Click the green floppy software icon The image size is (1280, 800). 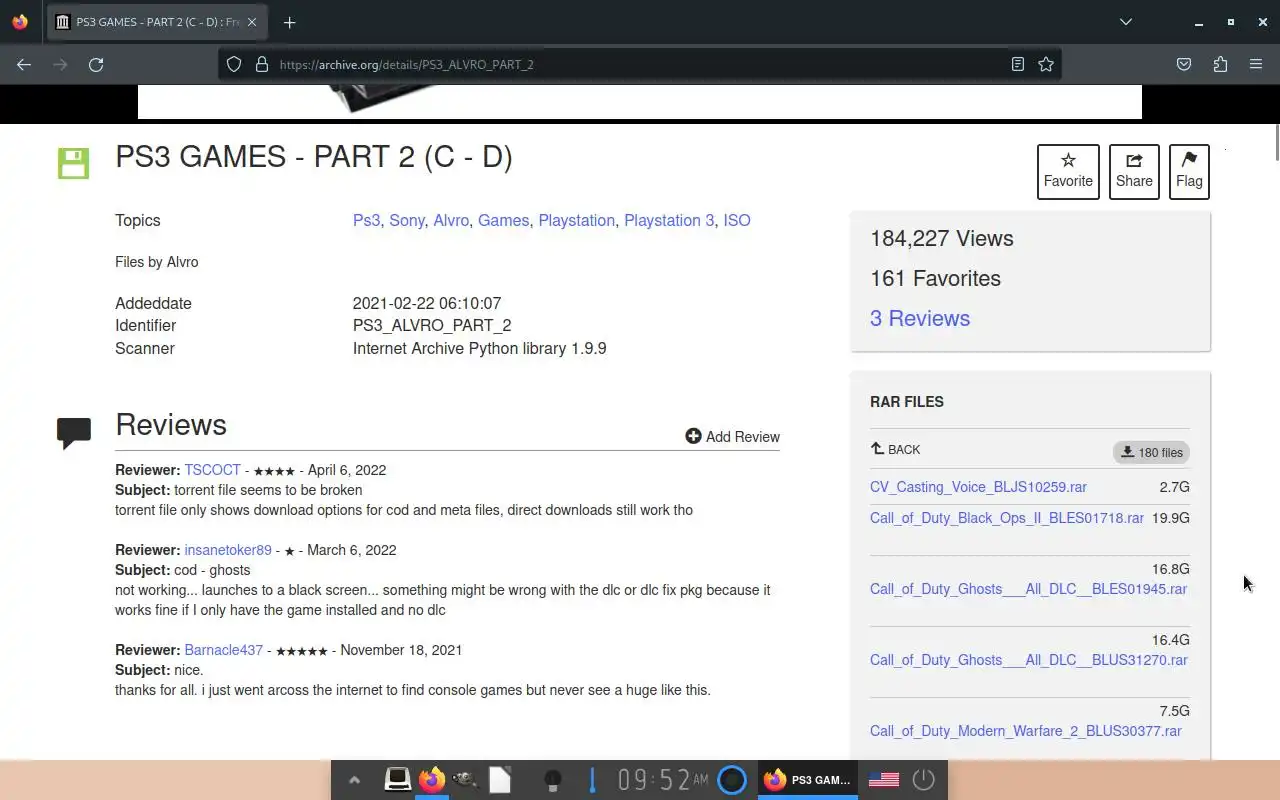(73, 163)
